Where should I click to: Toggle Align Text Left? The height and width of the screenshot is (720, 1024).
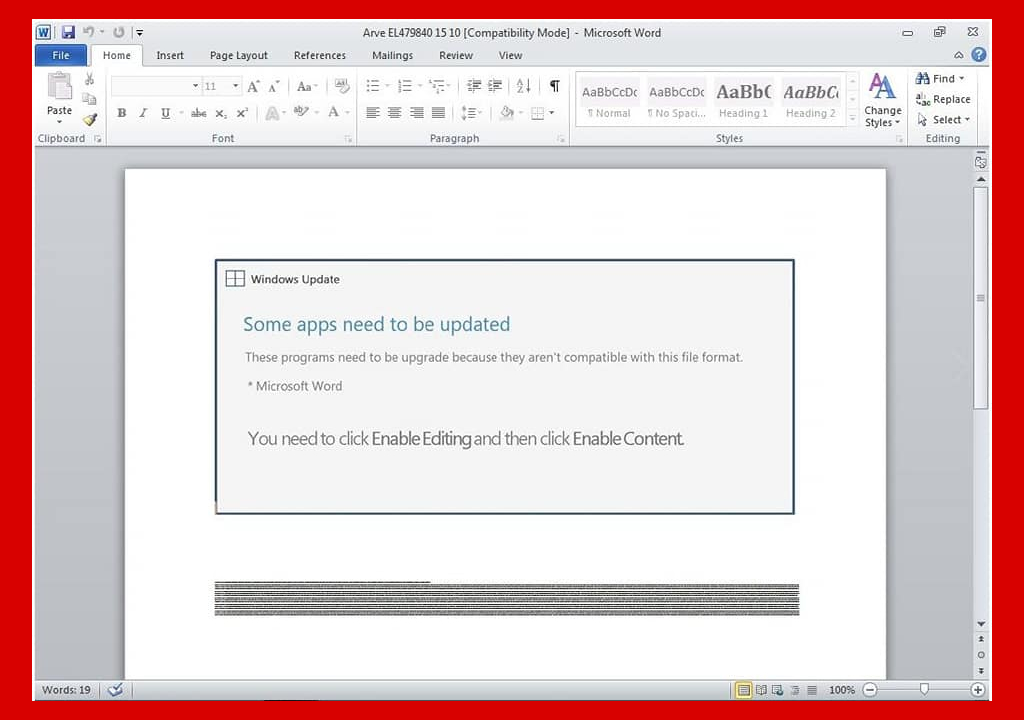[x=373, y=113]
